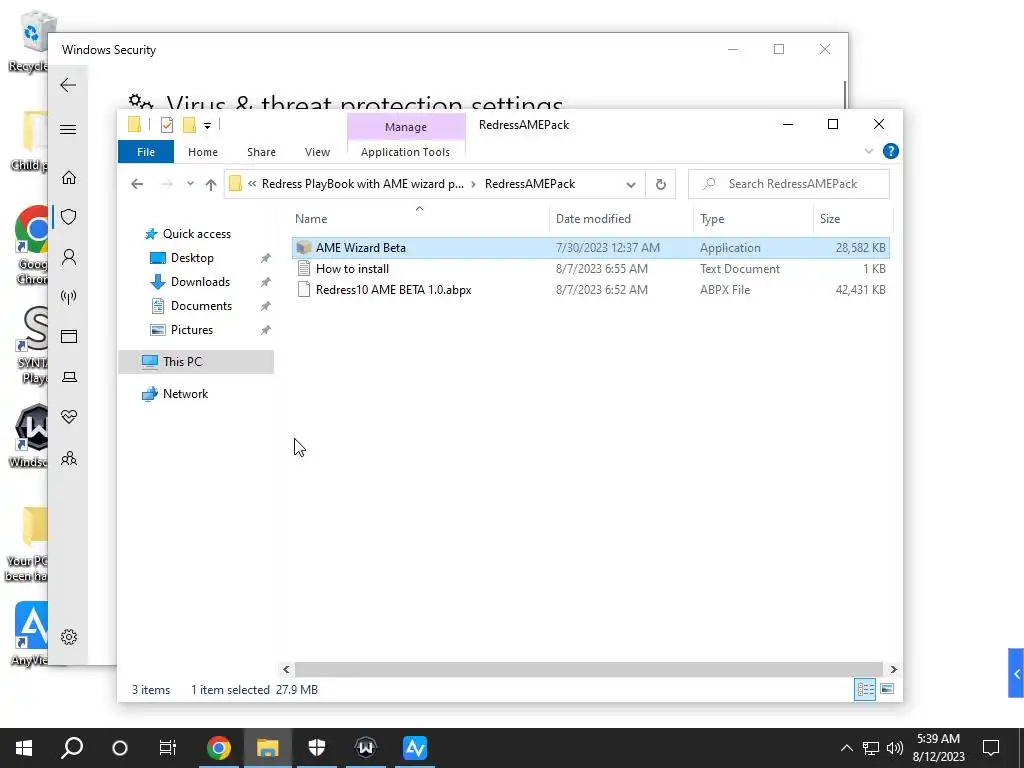Open Windscribe app on taskbar
Screen dimensions: 1024x768
click(x=366, y=748)
